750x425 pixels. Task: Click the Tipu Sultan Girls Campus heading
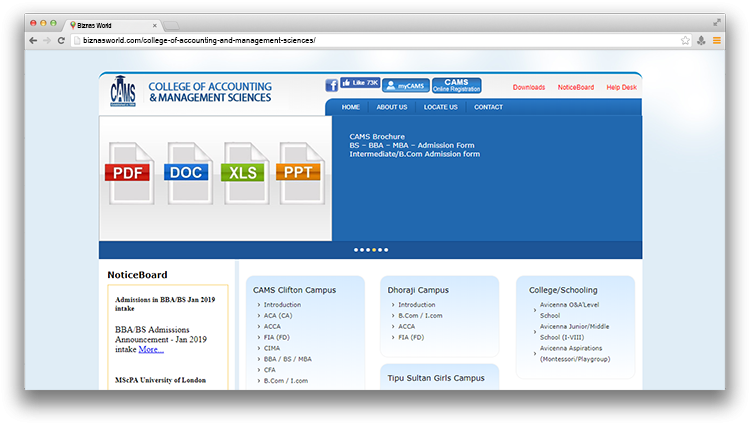[x=436, y=378]
